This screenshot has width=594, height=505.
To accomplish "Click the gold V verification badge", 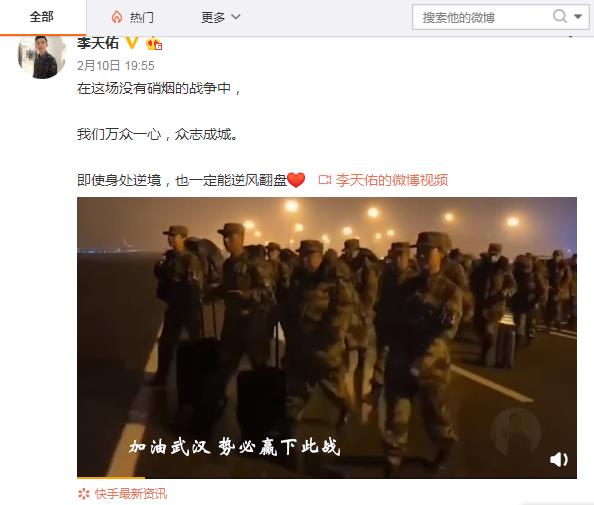I will [x=132, y=43].
